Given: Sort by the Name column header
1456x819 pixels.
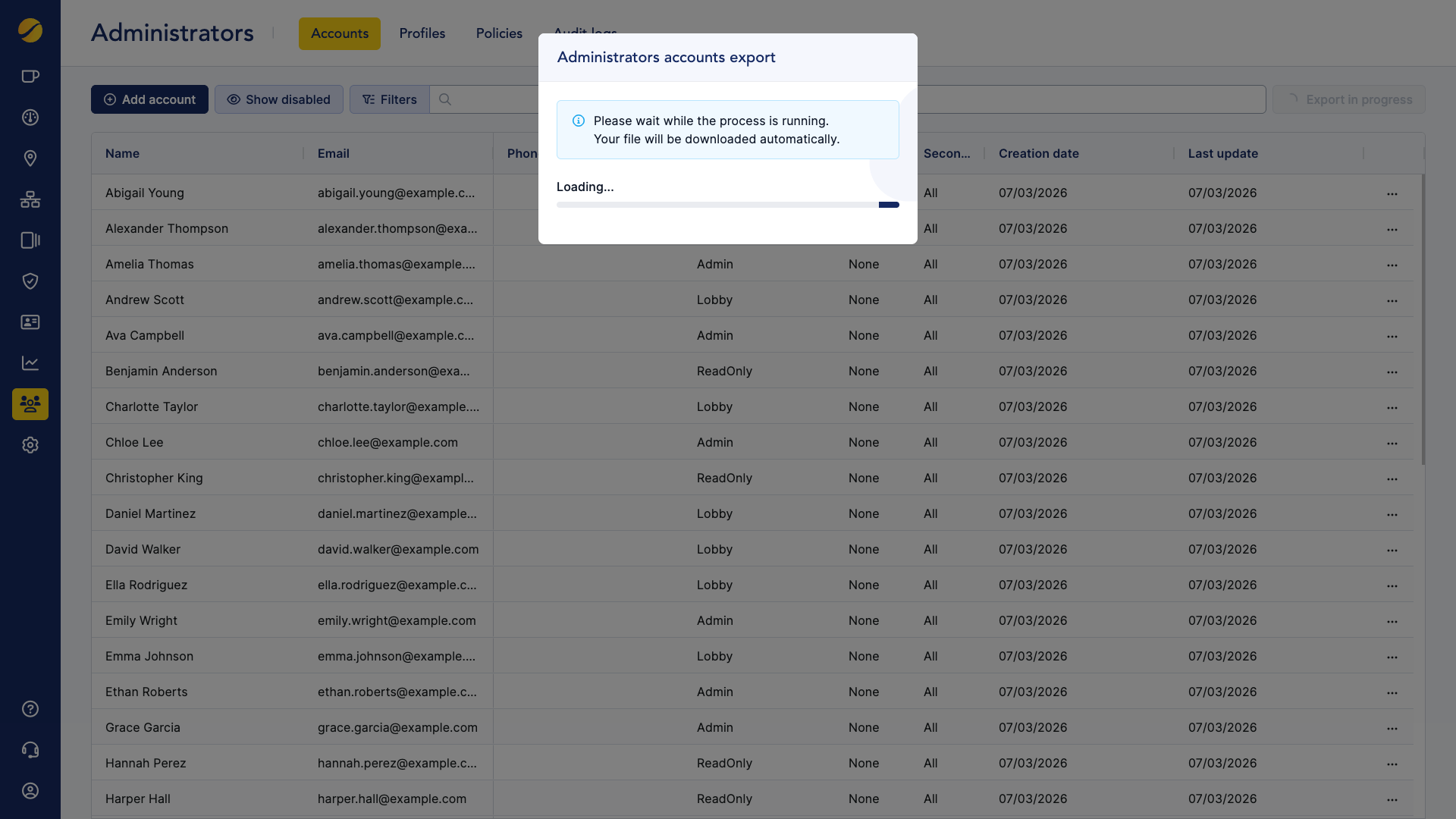Looking at the screenshot, I should [122, 153].
